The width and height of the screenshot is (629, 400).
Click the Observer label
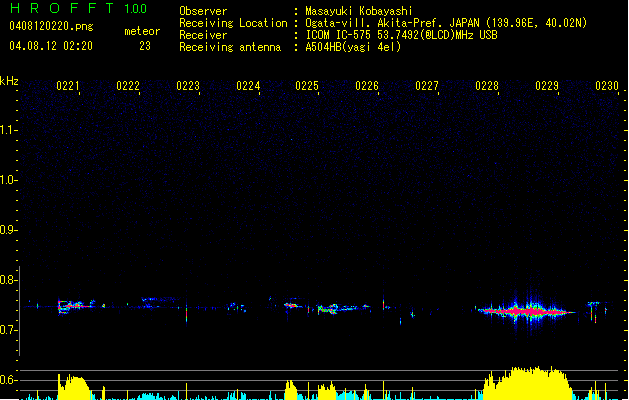203,11
